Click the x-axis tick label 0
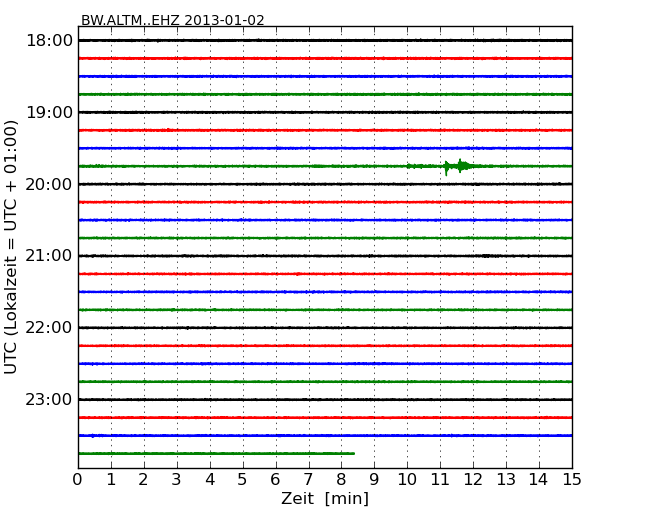 click(x=78, y=480)
